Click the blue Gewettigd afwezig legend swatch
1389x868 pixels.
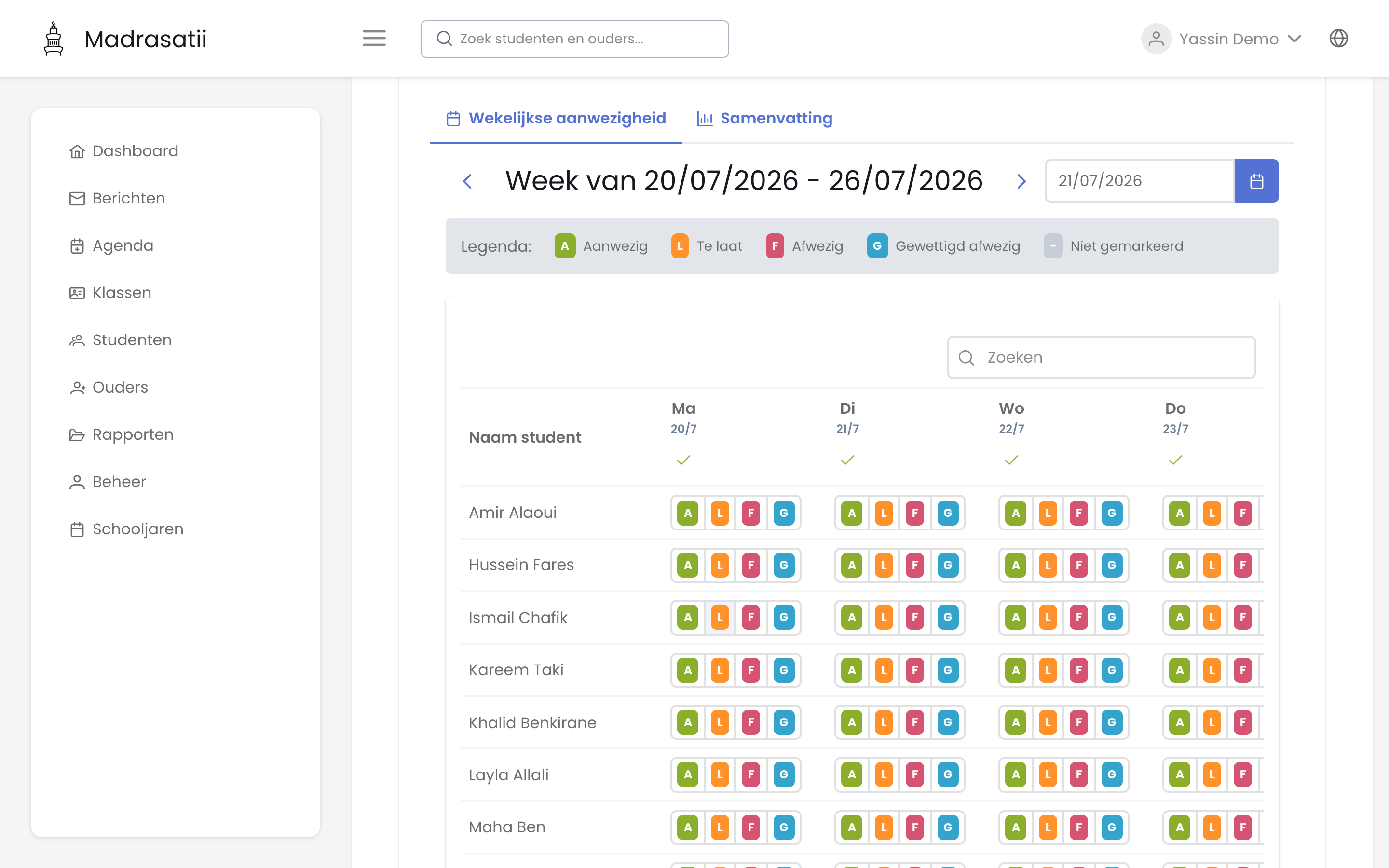click(x=877, y=246)
